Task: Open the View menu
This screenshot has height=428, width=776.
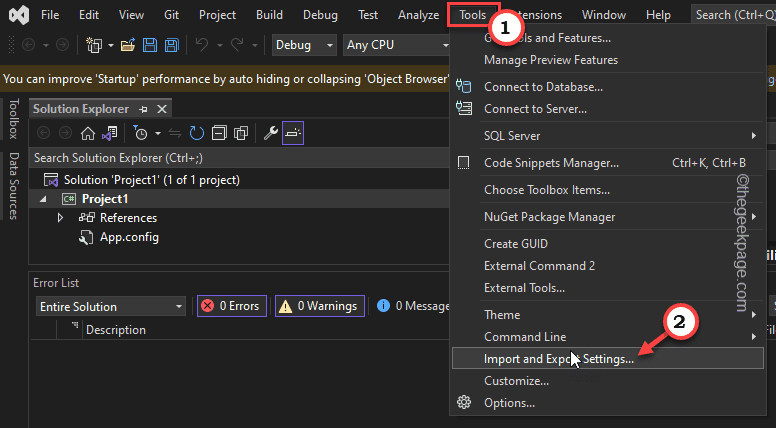Action: [x=131, y=15]
